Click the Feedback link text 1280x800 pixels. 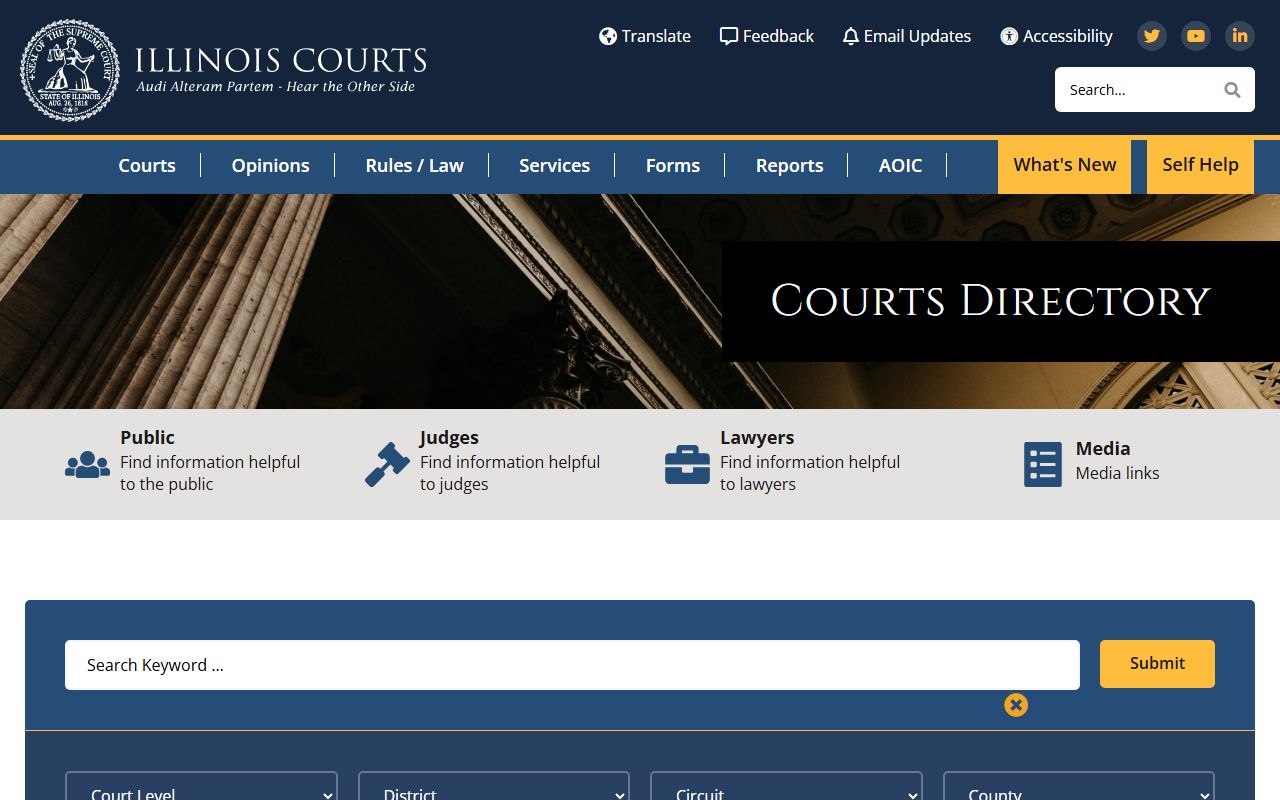pyautogui.click(x=778, y=36)
